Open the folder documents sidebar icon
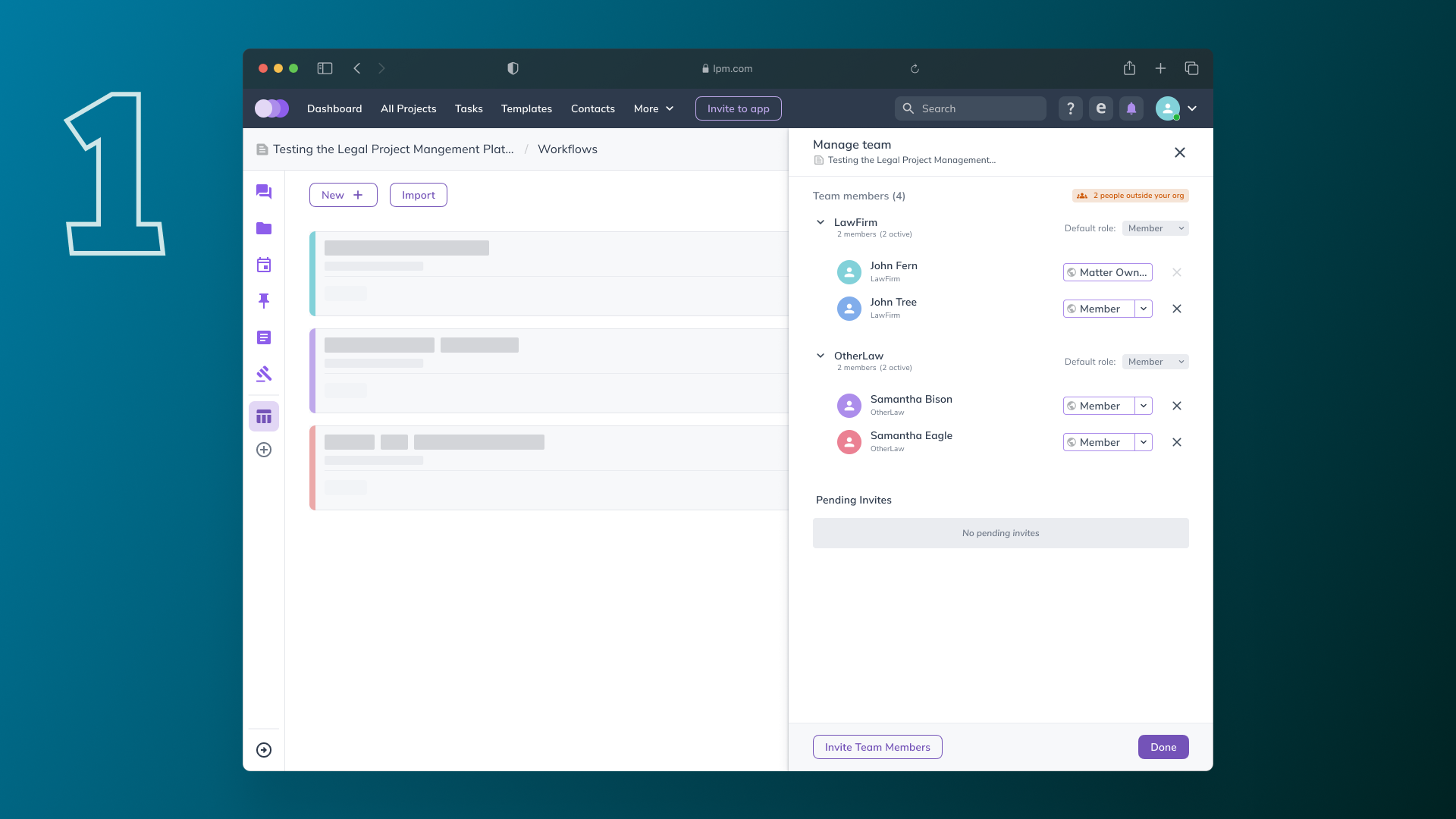This screenshot has height=819, width=1456. click(264, 228)
